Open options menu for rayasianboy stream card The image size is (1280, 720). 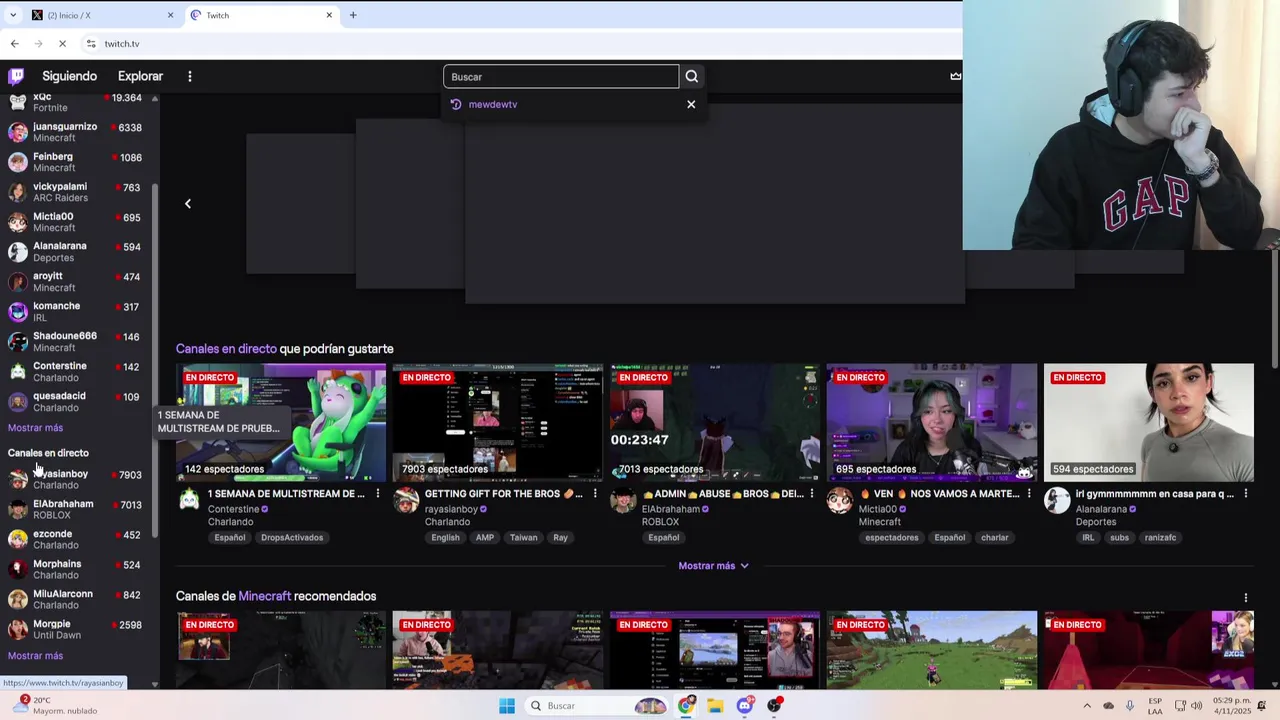click(x=594, y=494)
